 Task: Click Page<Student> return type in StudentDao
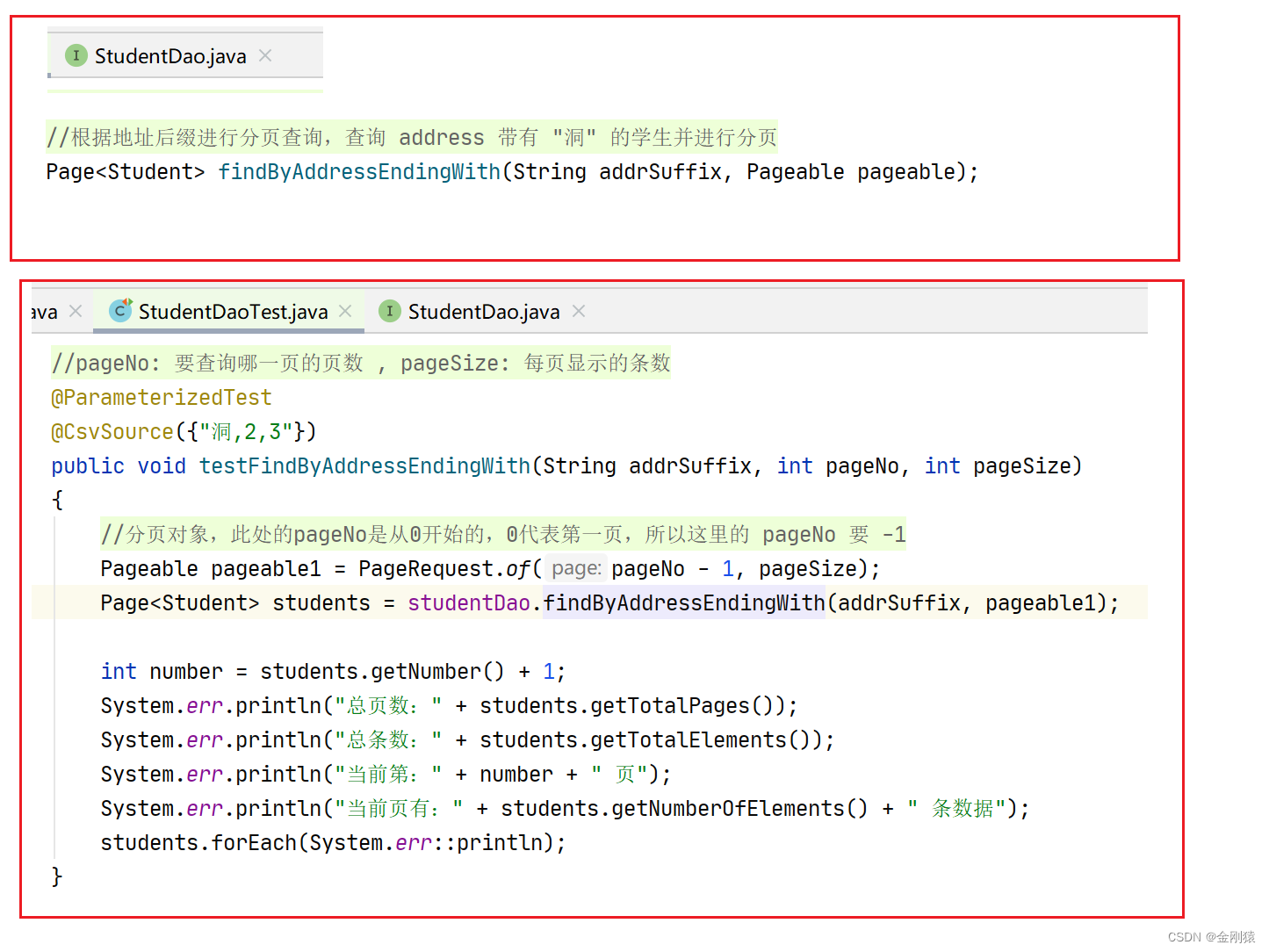[126, 172]
